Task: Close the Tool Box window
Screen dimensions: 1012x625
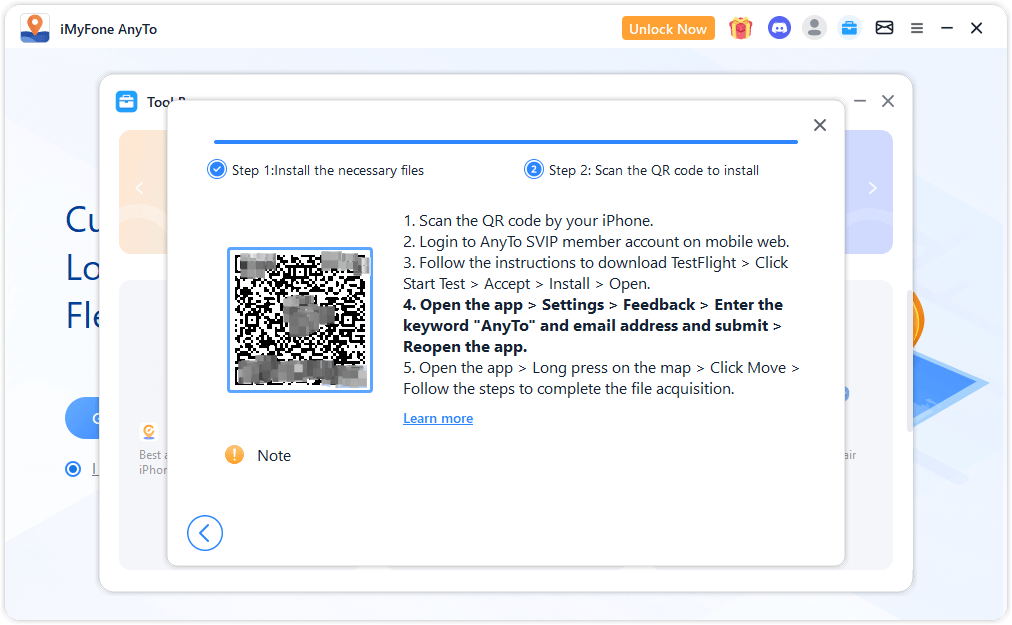Action: pyautogui.click(x=888, y=101)
